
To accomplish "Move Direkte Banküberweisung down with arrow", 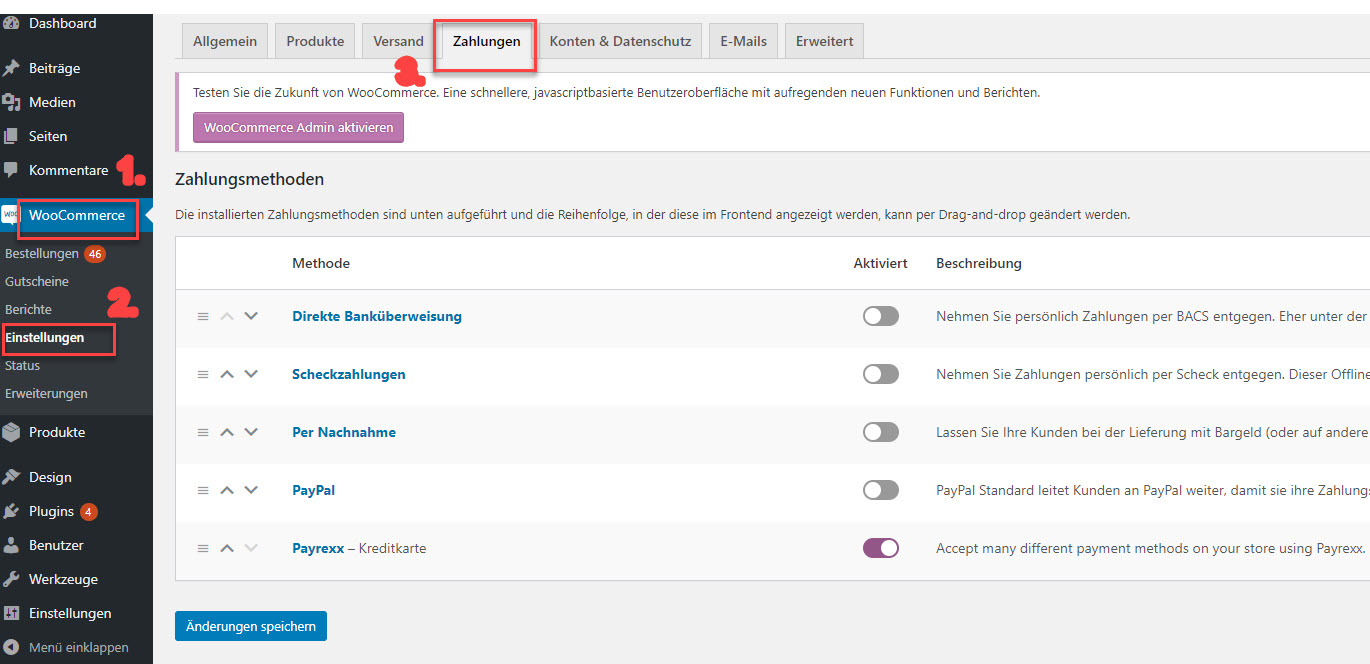I will (251, 316).
